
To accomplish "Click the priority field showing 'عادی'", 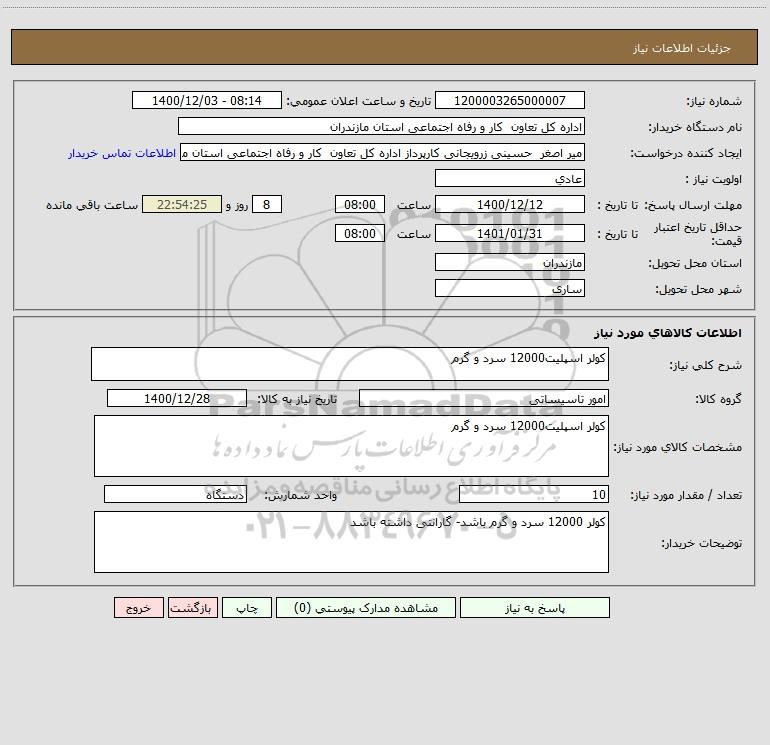I will tap(510, 178).
